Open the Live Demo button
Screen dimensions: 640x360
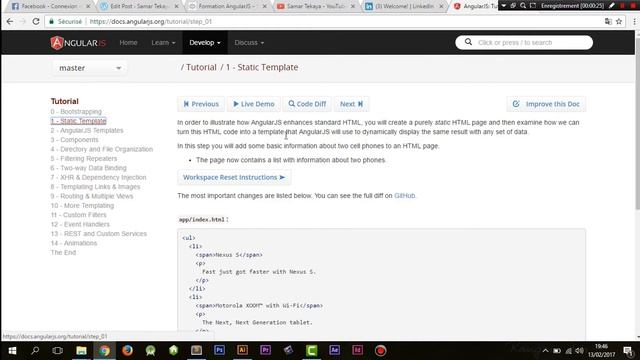coord(253,104)
